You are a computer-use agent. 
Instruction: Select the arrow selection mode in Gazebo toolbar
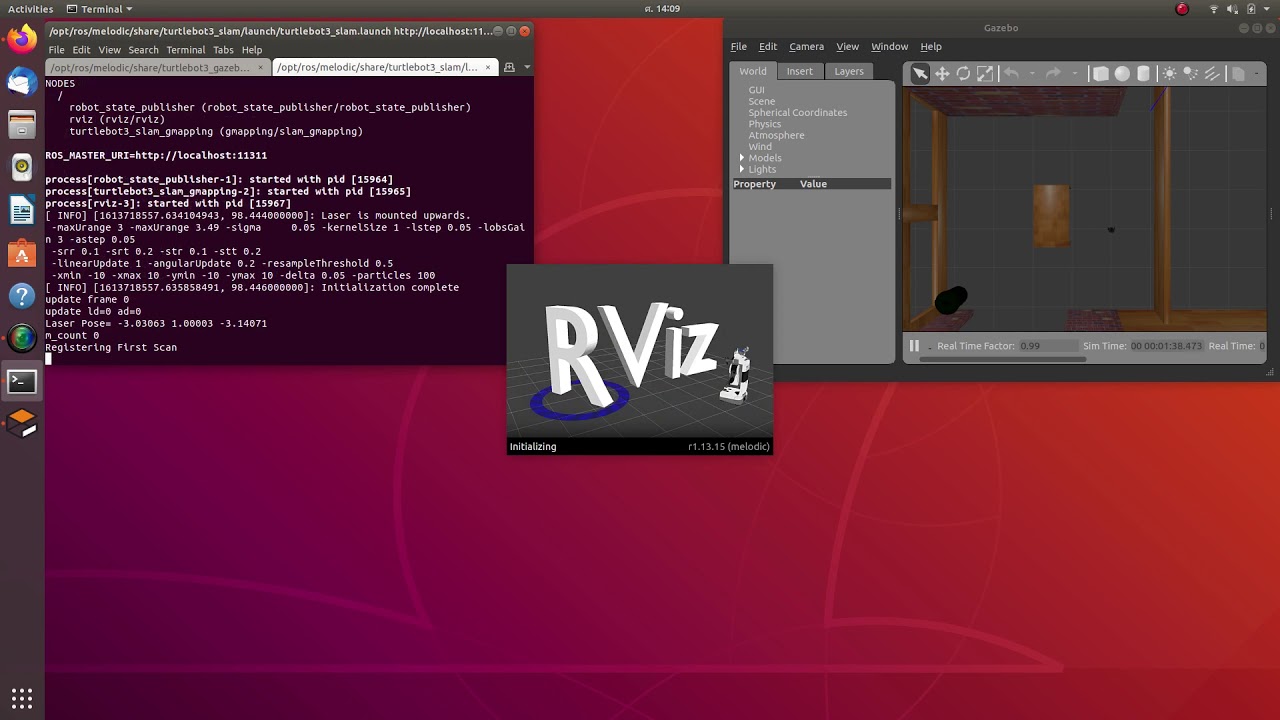point(919,73)
